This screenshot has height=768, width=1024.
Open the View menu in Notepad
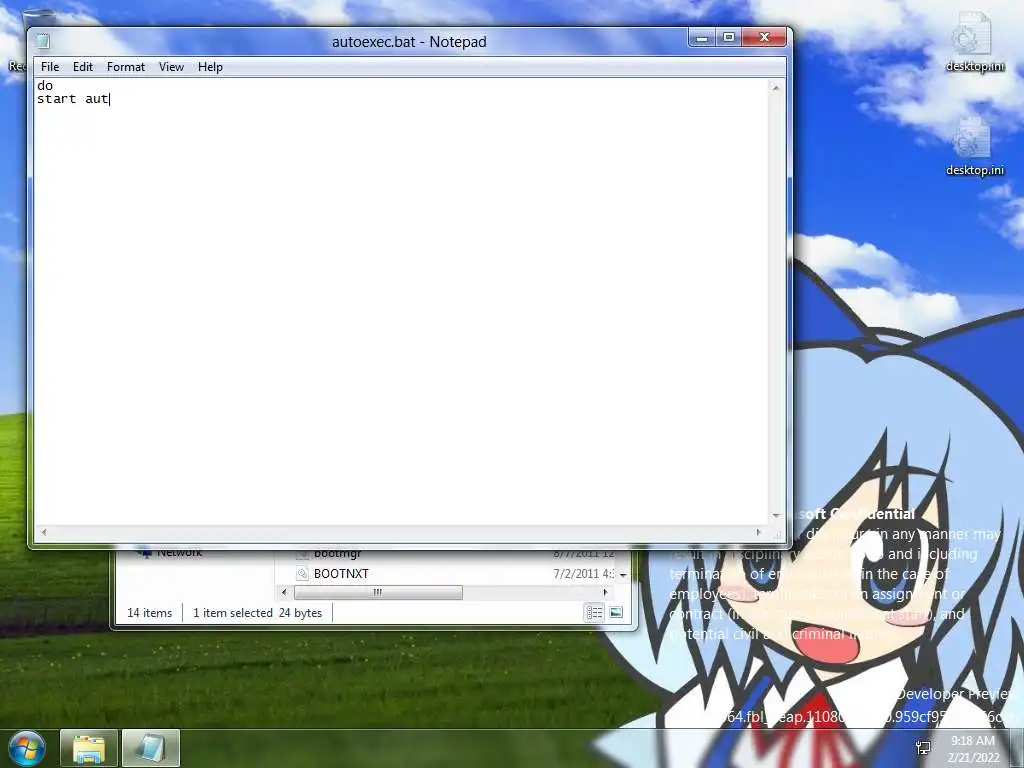pos(171,67)
